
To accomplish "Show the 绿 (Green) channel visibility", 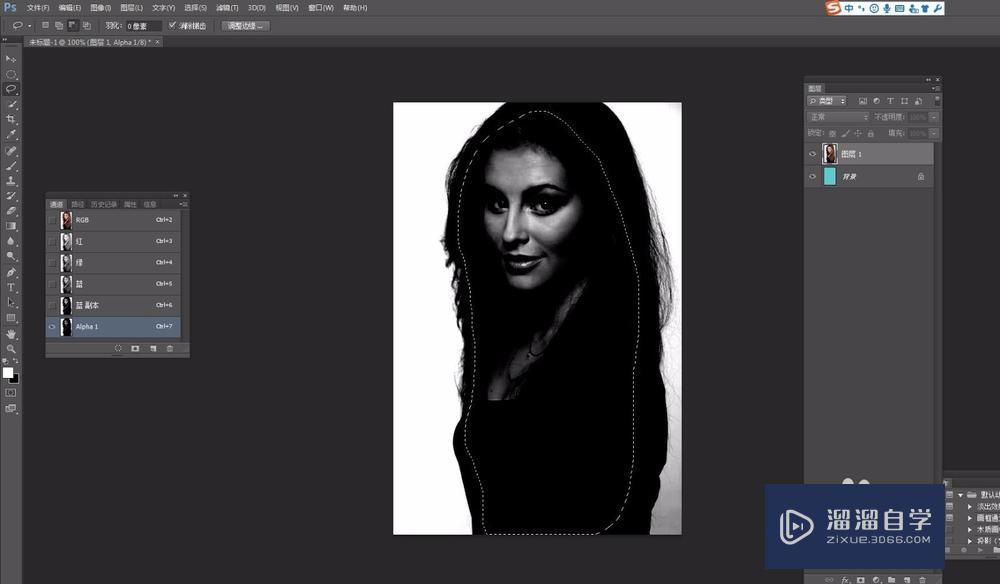I will pos(52,263).
